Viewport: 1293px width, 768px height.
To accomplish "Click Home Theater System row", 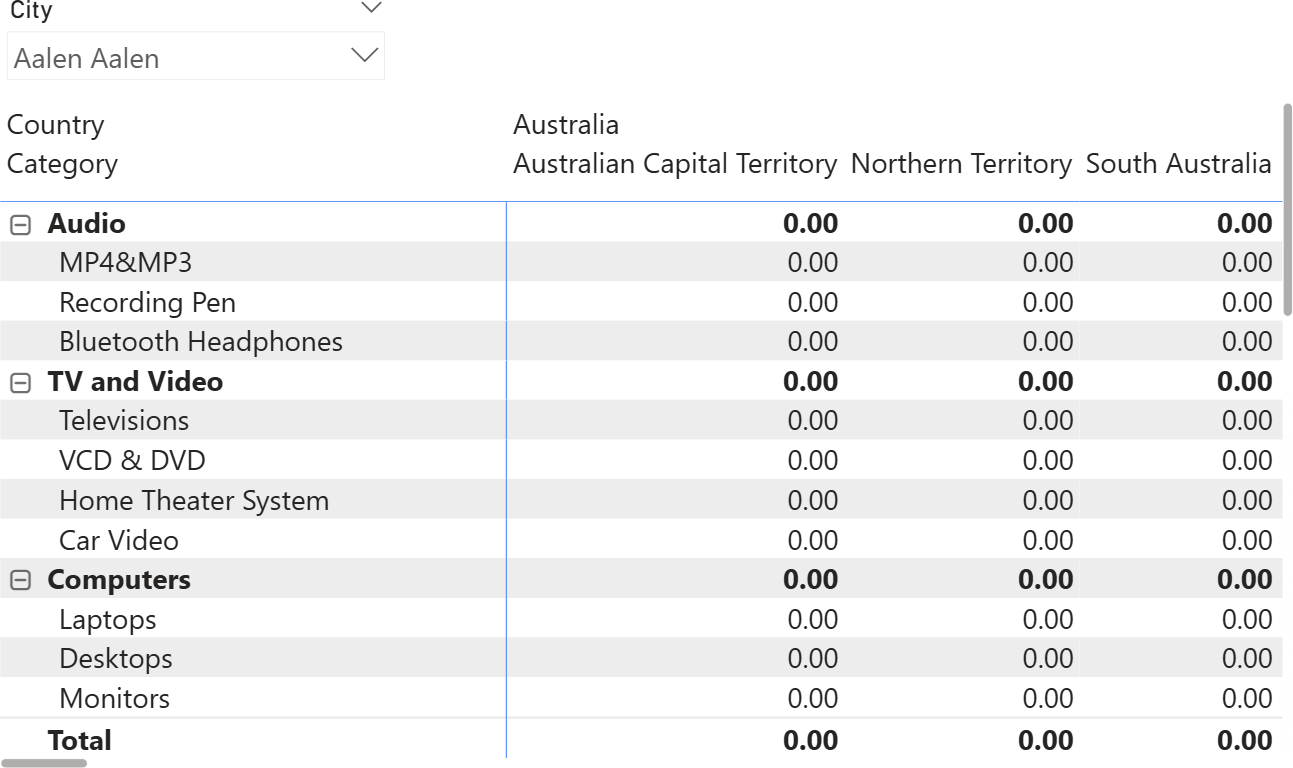I will click(194, 501).
